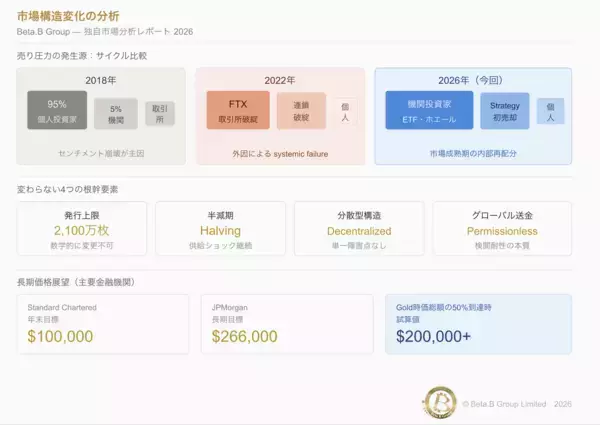This screenshot has height=425, width=600.
Task: Click the Bitcoin coin logo in the footer
Action: [x=440, y=402]
